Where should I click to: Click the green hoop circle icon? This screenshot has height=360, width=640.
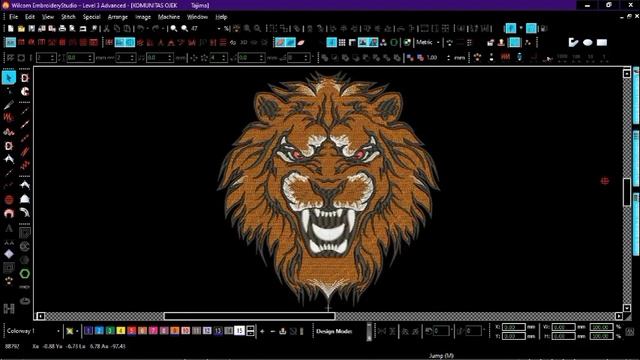pos(394,42)
